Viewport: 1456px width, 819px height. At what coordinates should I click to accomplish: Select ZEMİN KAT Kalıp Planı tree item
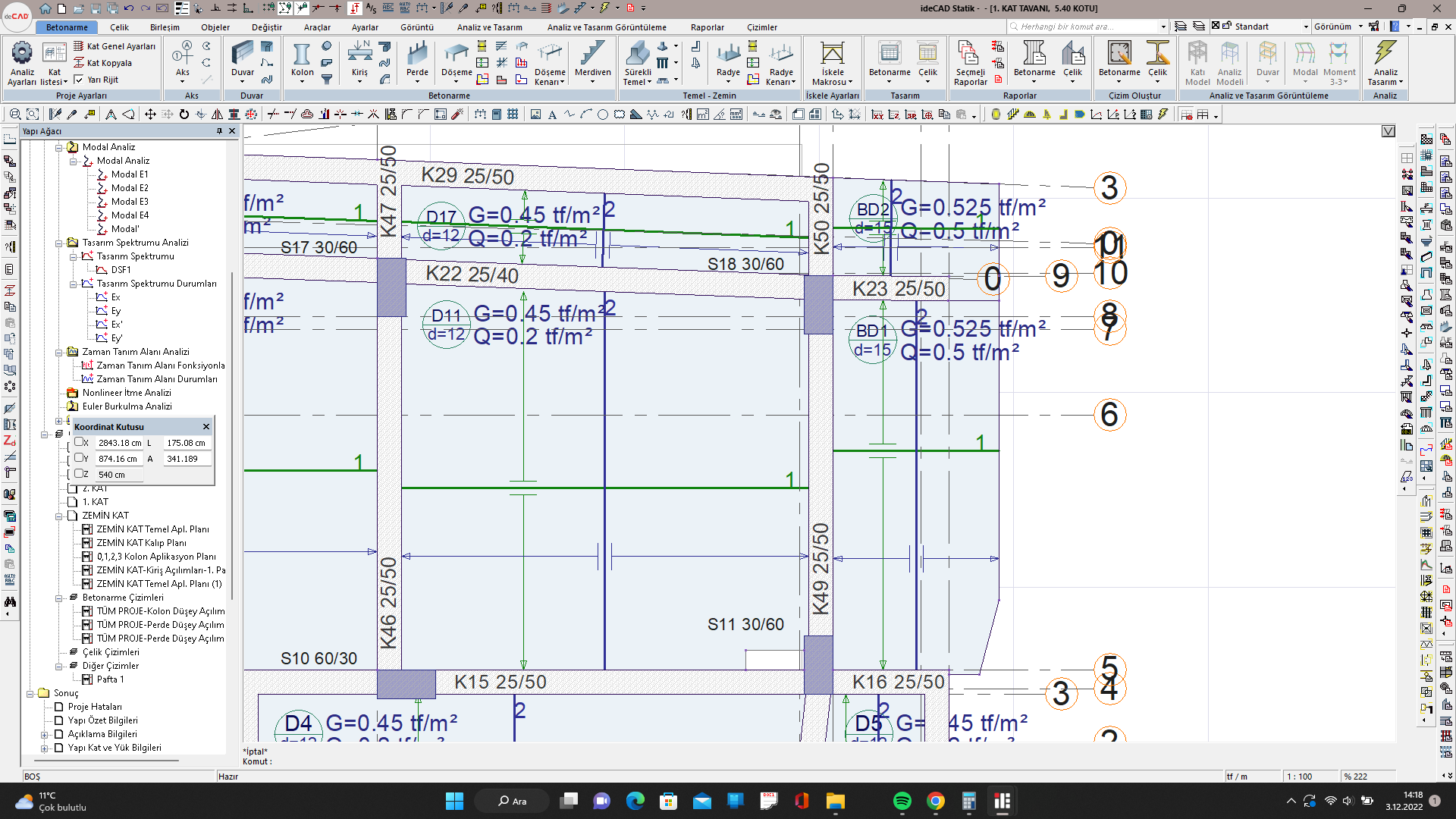(x=141, y=543)
